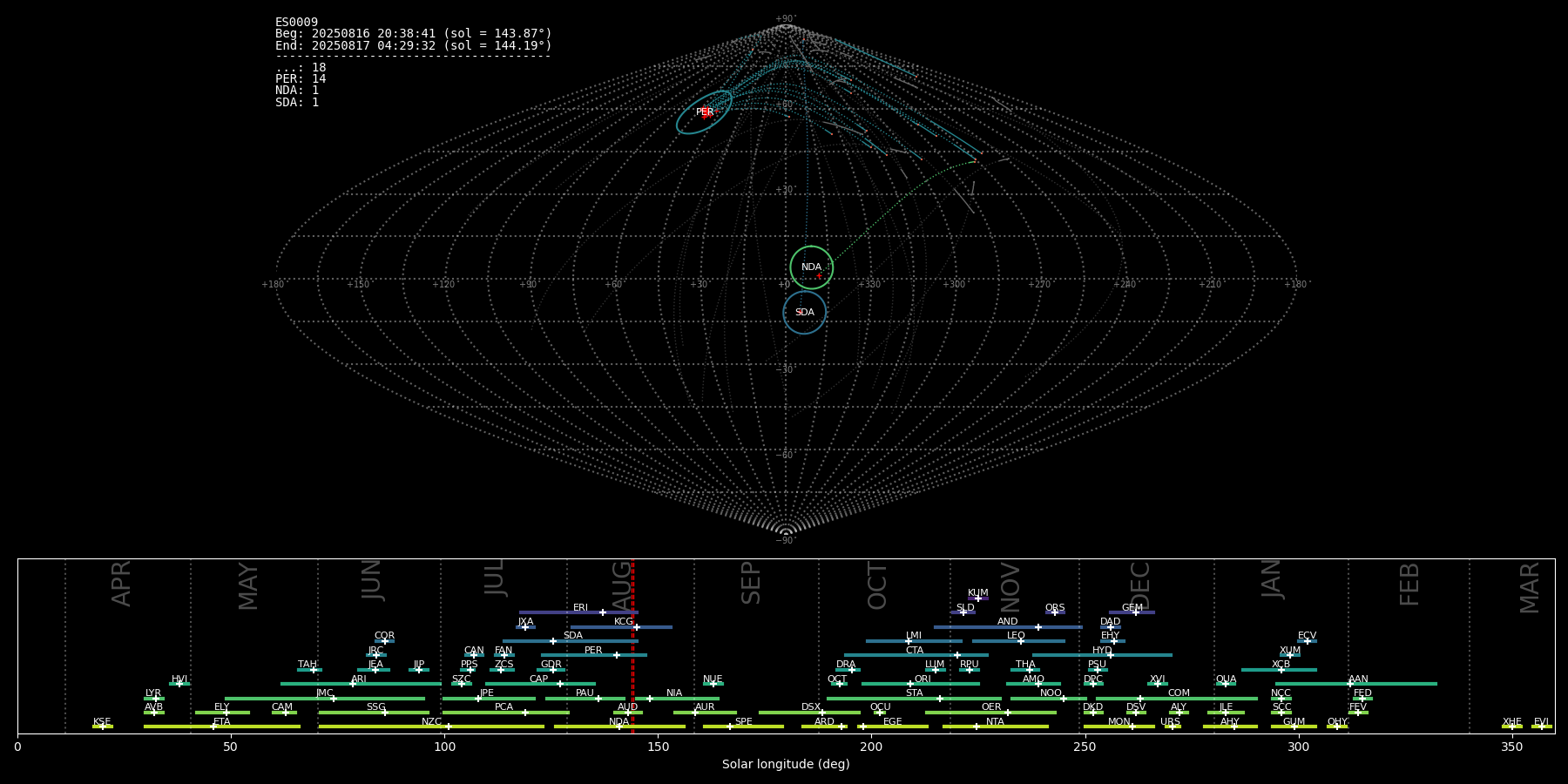
Task: Select the GEM shower label on timeline
Action: (1132, 608)
